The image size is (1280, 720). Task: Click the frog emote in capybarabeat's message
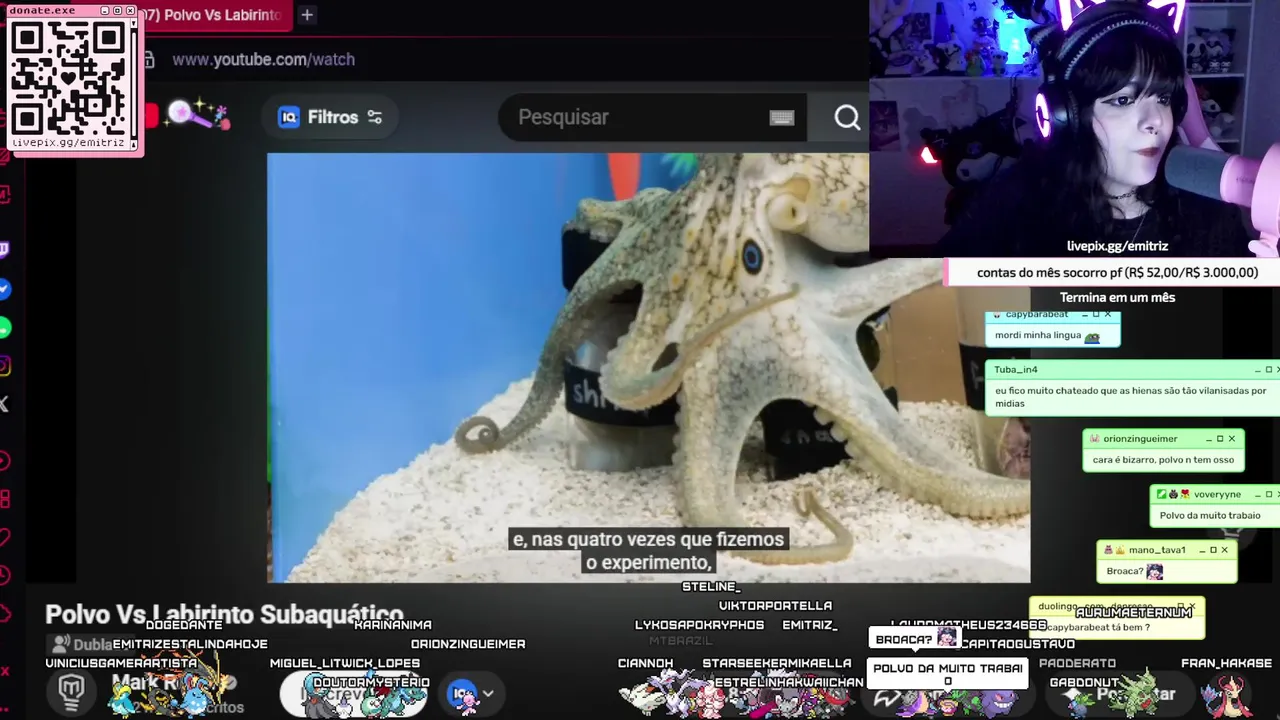tap(1092, 337)
